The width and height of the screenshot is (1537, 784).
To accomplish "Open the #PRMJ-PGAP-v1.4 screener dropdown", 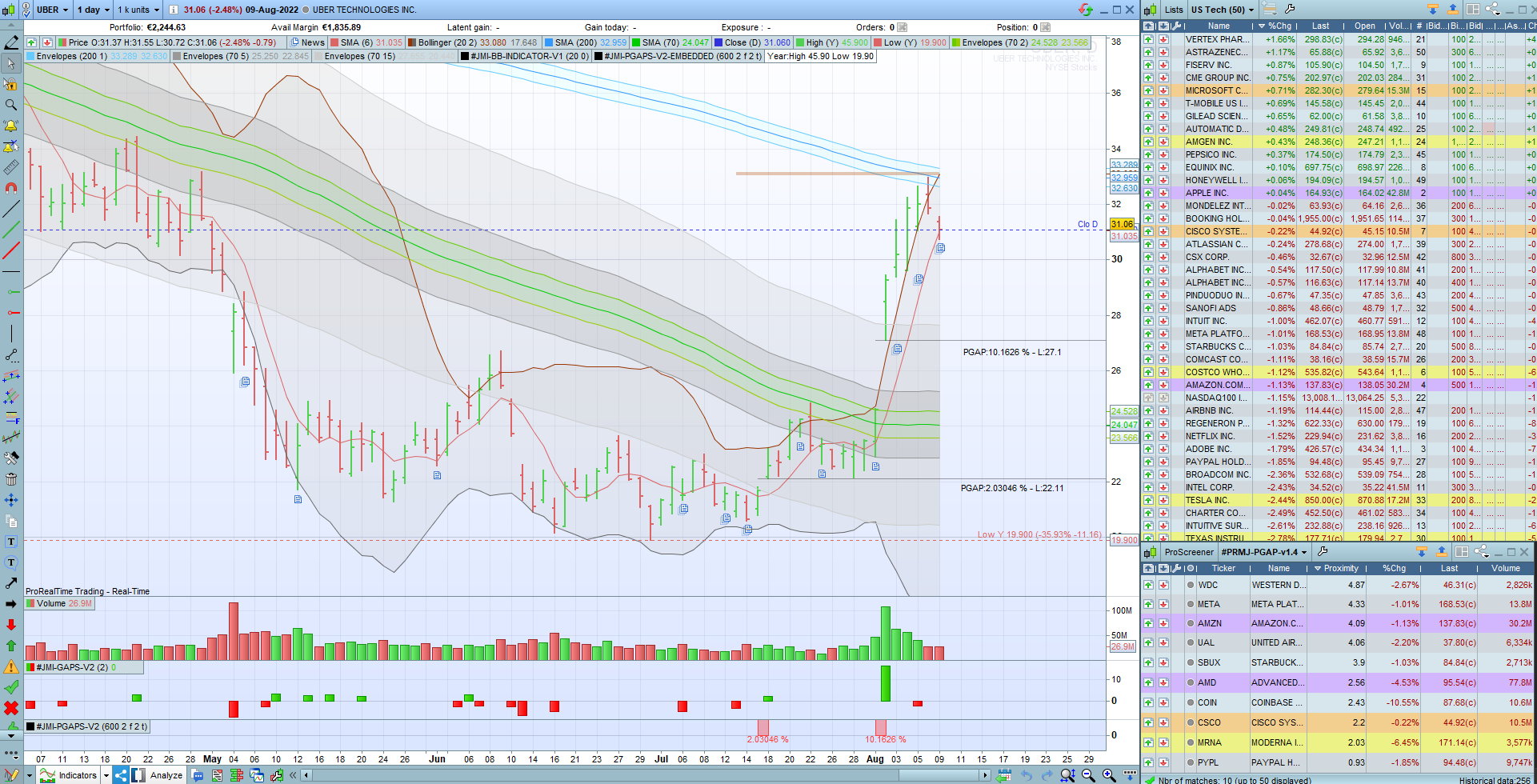I will coord(1264,551).
